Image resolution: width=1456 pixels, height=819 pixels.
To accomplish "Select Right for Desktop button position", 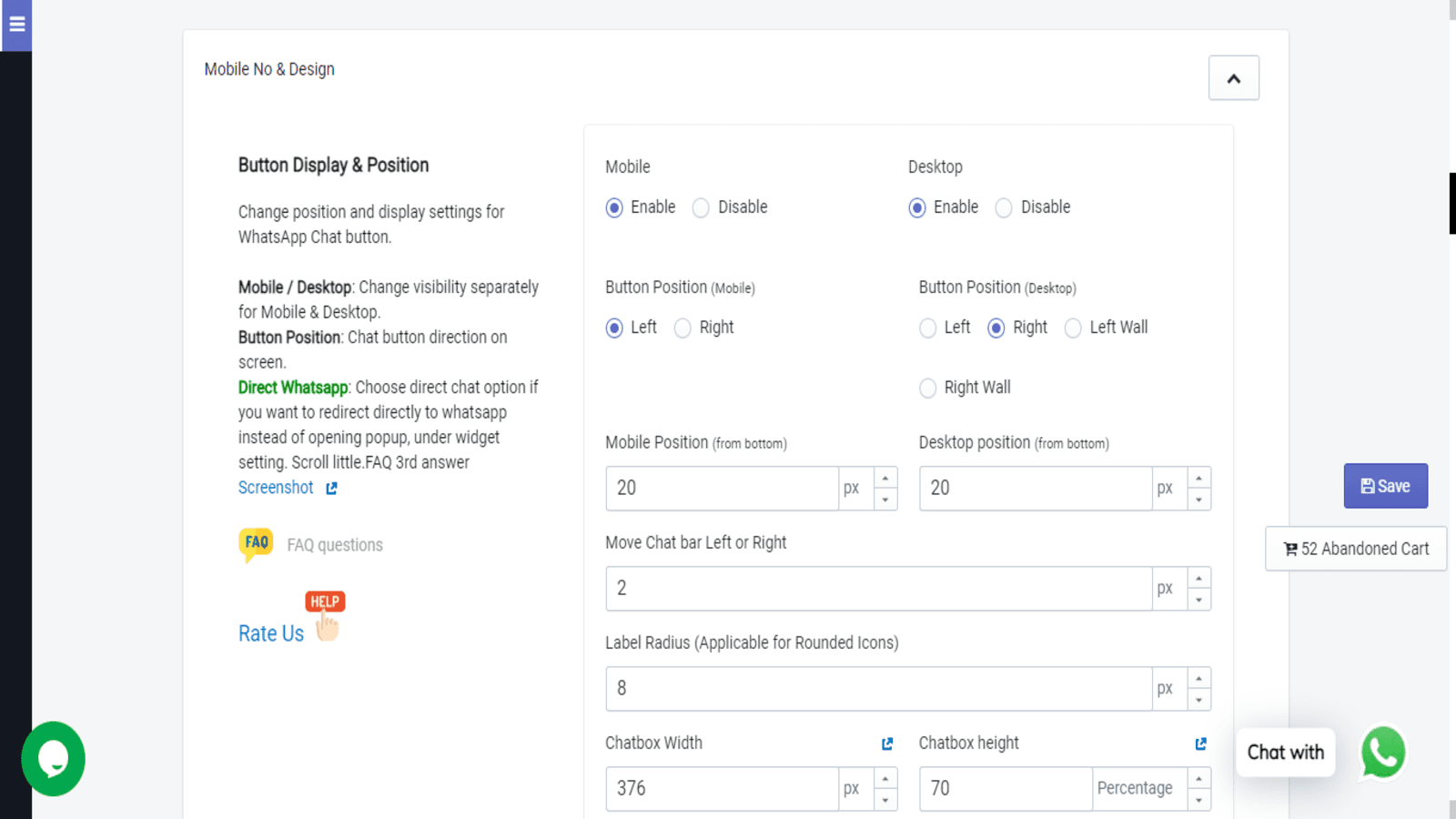I will 996,328.
